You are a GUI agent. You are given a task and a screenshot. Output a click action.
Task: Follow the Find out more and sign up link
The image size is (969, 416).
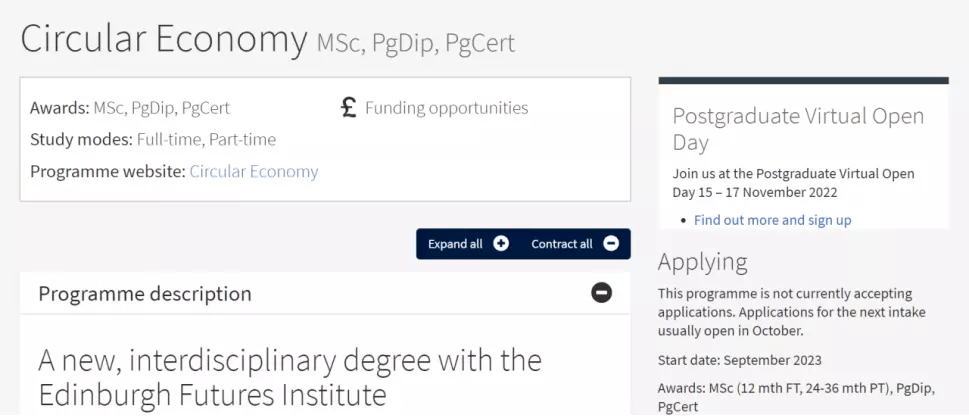772,220
